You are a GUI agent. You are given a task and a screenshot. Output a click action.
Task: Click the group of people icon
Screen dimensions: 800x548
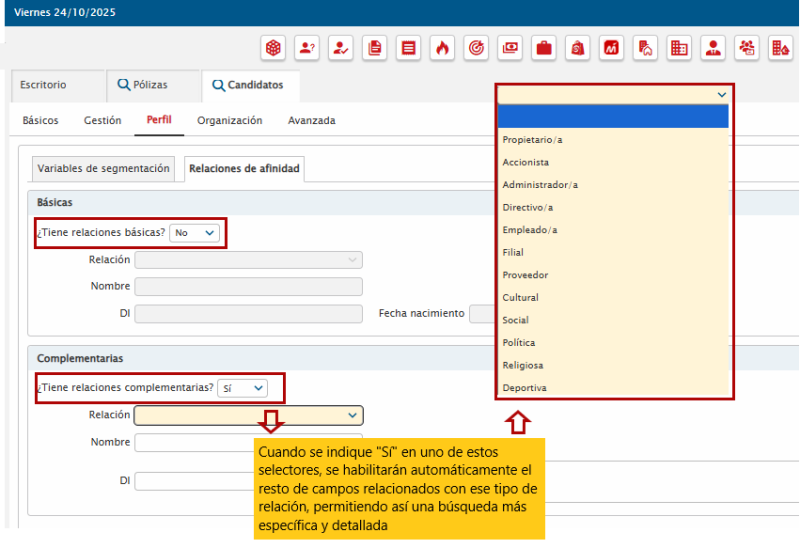tap(747, 47)
